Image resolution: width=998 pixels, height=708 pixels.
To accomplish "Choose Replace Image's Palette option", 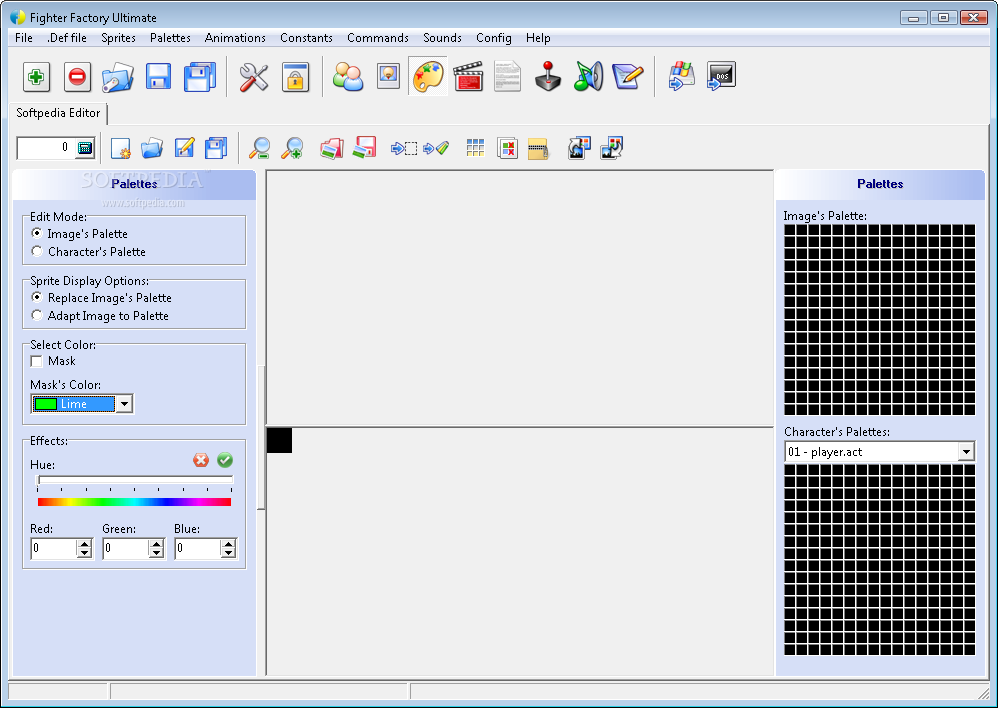I will click(x=37, y=297).
